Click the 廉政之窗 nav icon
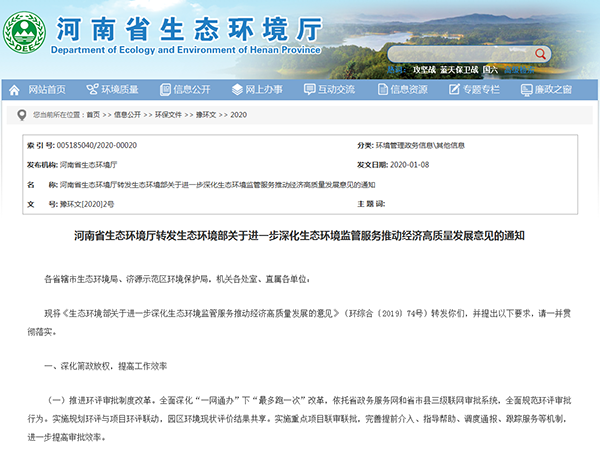 [x=524, y=89]
